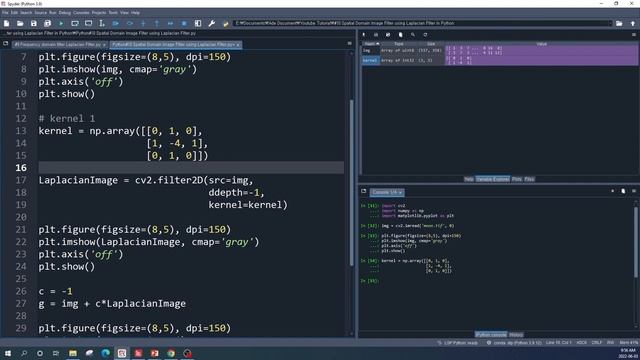
Task: Select the kernel variable row
Action: point(500,60)
